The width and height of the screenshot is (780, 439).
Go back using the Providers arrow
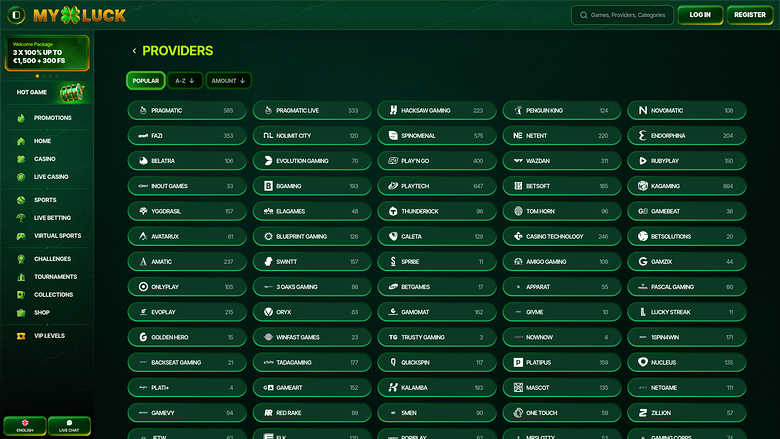pyautogui.click(x=134, y=51)
